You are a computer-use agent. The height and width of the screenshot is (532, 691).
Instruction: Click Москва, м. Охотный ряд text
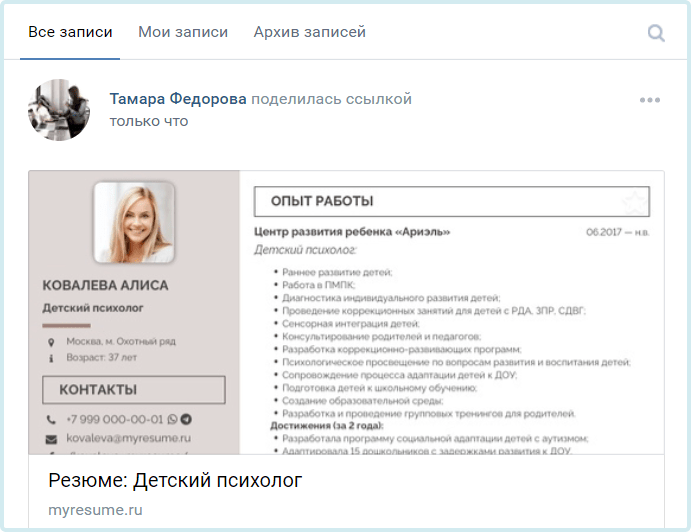[x=121, y=341]
